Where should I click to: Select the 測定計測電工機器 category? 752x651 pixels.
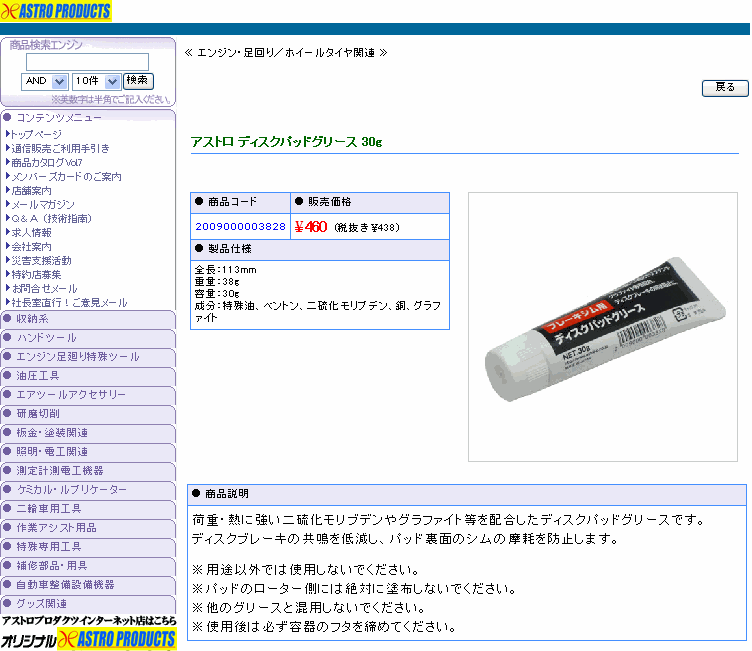click(88, 471)
